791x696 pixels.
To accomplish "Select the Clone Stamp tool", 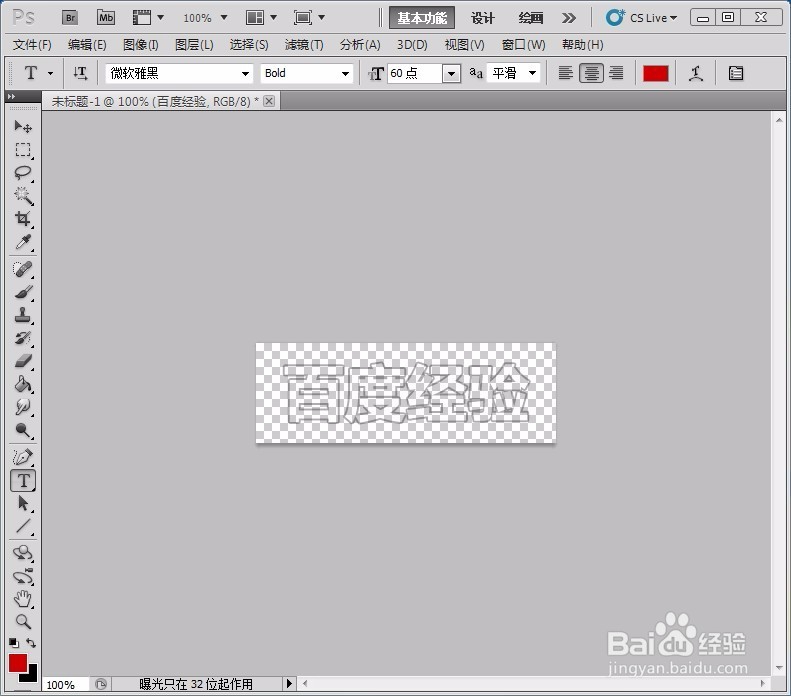I will coord(23,315).
